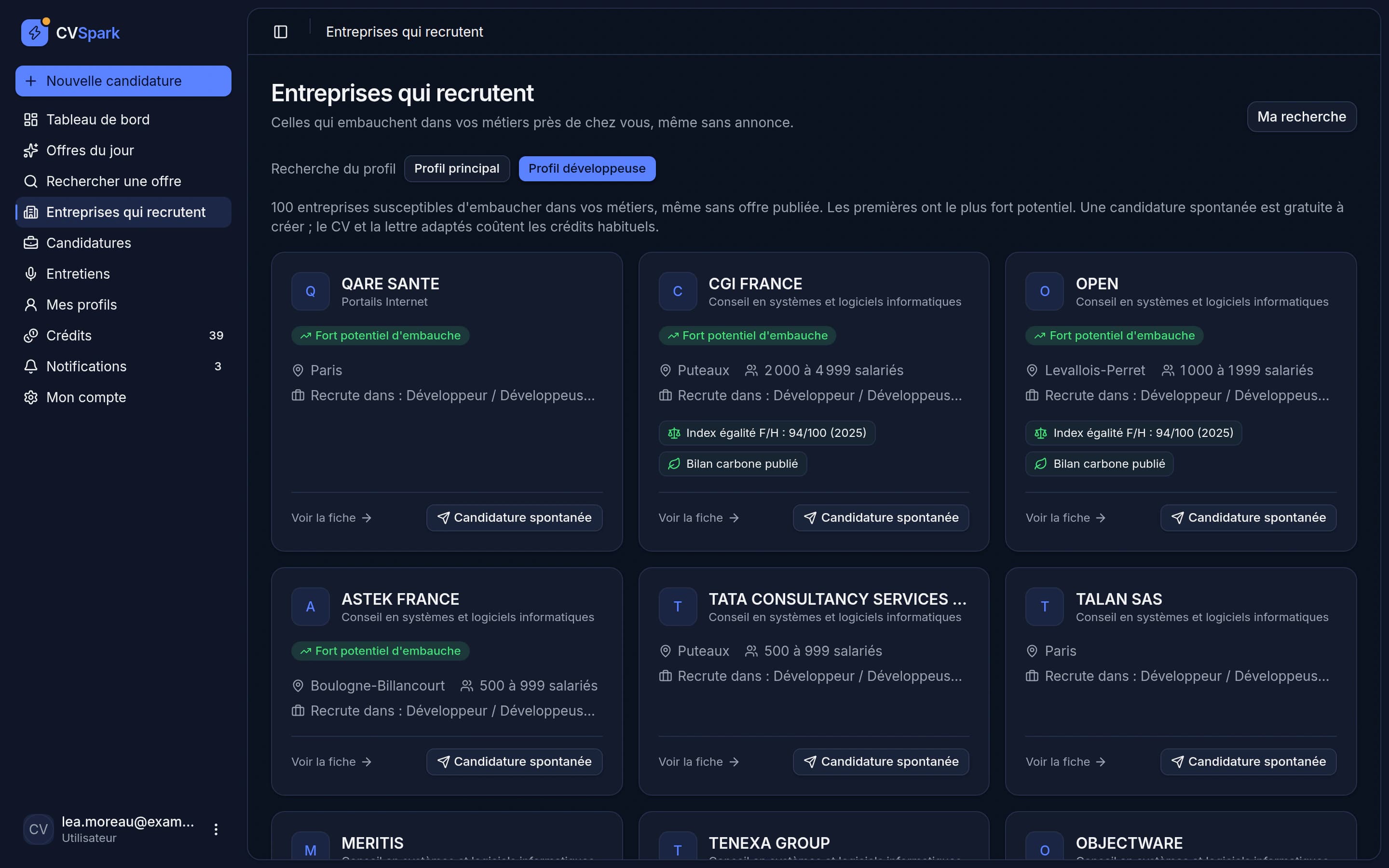Open Crédits page showing 39
Image resolution: width=1389 pixels, height=868 pixels.
pyautogui.click(x=123, y=336)
